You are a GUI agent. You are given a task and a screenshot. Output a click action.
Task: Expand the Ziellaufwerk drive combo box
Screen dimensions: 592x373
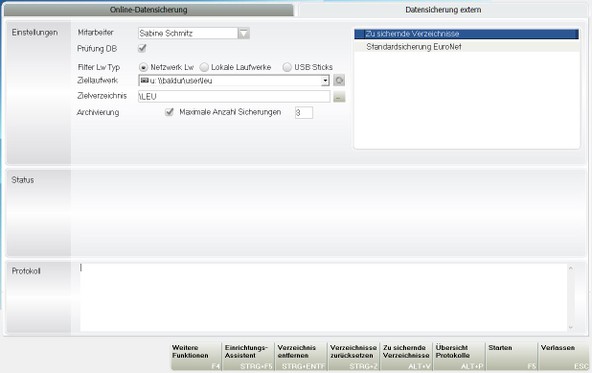(325, 80)
